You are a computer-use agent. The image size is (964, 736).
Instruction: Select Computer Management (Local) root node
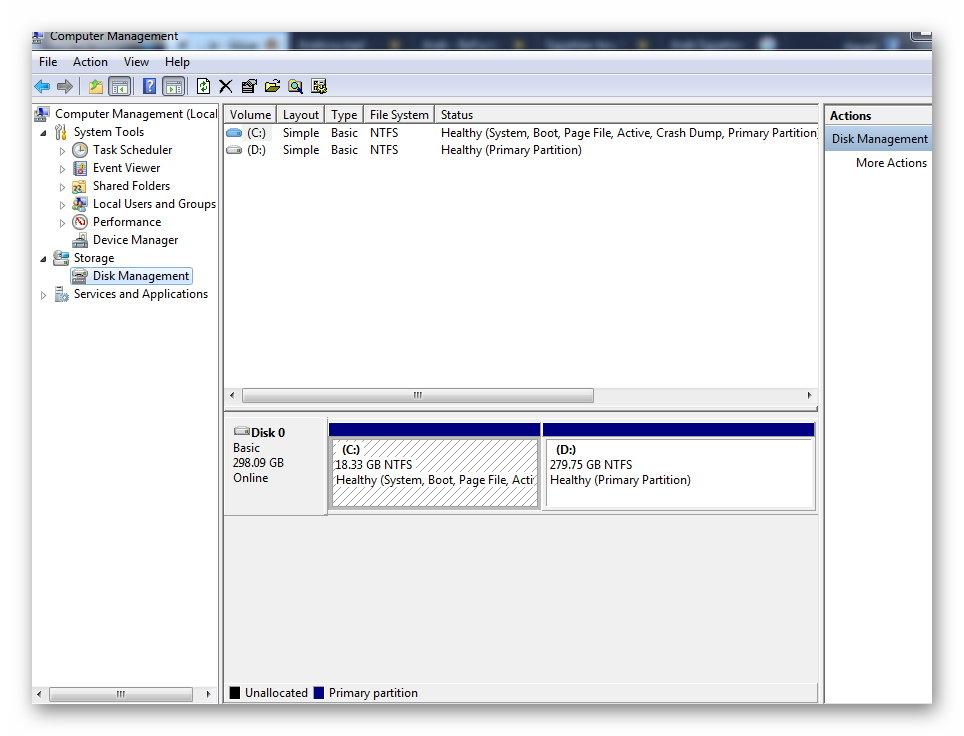[x=136, y=114]
